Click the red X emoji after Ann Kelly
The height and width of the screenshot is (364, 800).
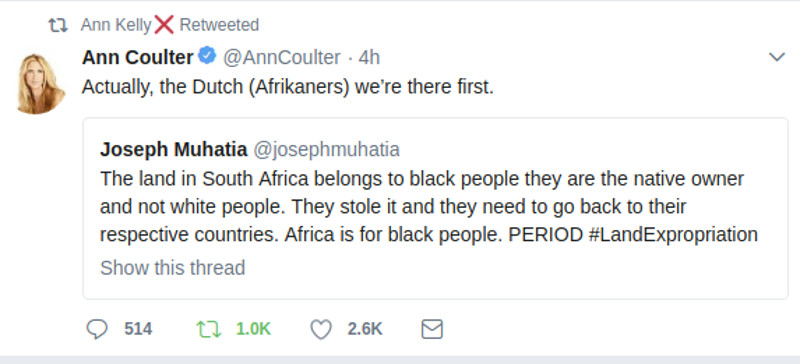[x=164, y=24]
